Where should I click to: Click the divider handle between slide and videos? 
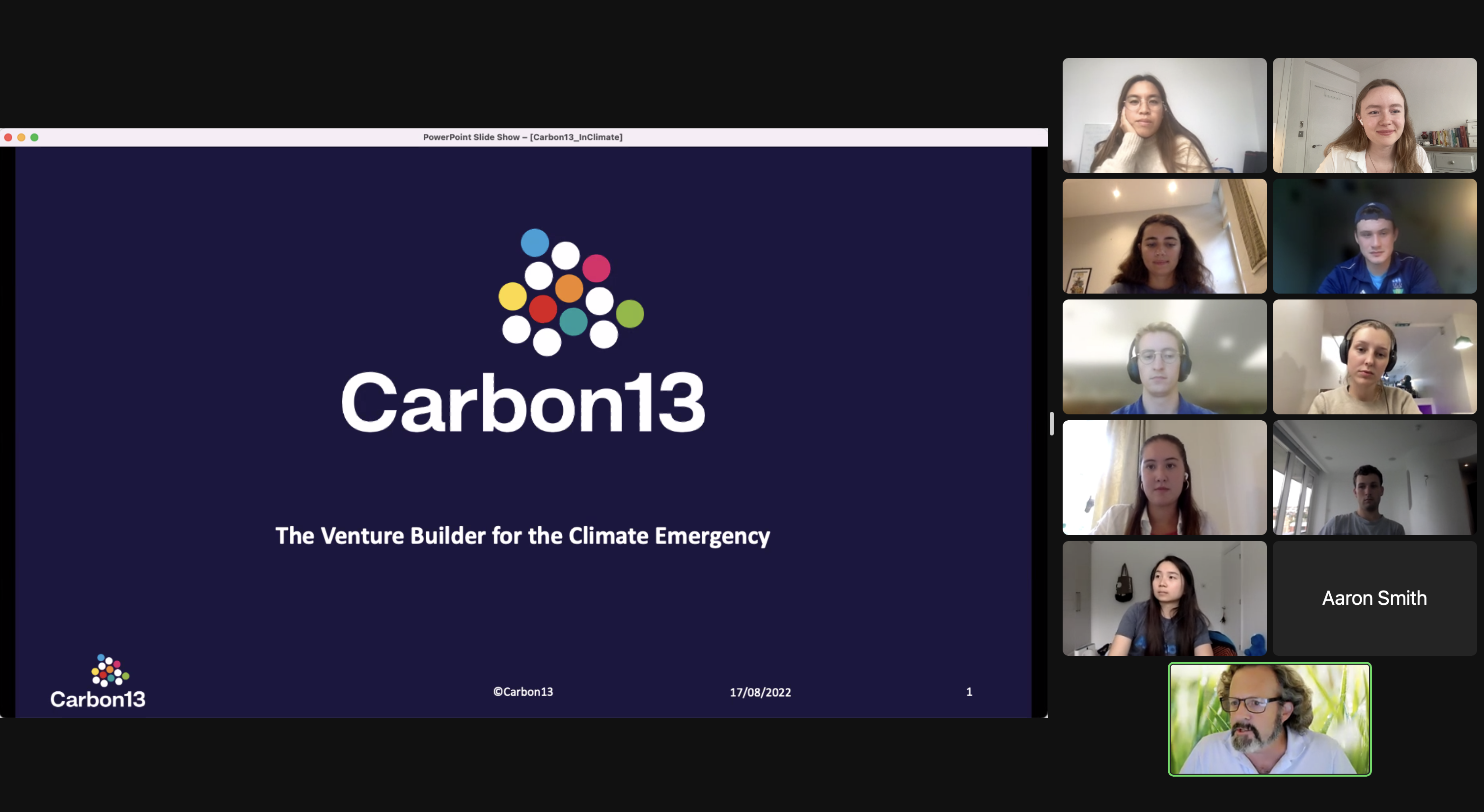coord(1052,424)
